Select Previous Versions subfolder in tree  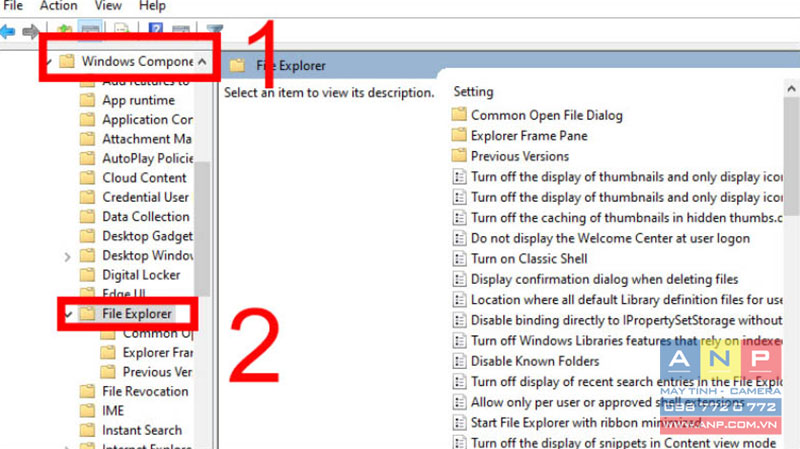(x=157, y=371)
